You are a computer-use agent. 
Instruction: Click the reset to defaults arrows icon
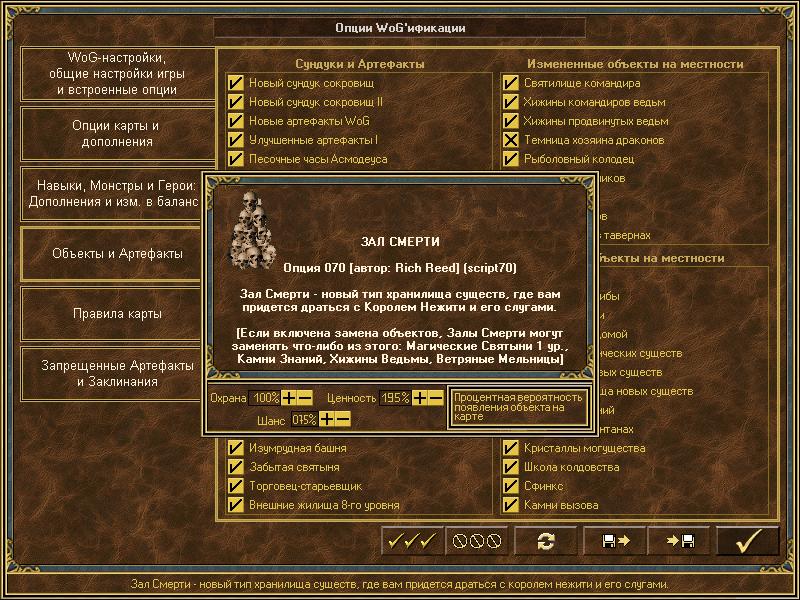point(545,540)
